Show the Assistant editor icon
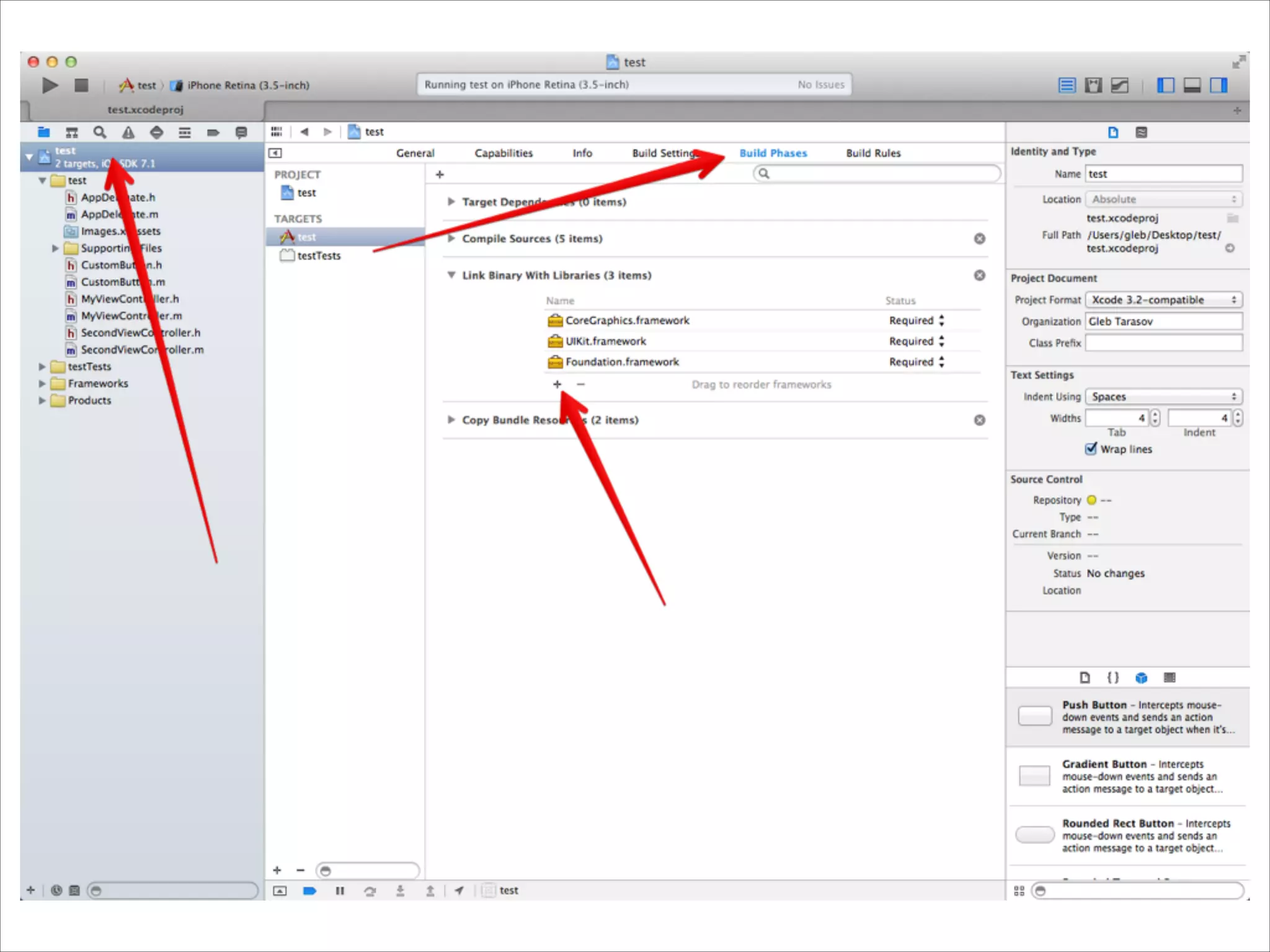 click(1093, 86)
